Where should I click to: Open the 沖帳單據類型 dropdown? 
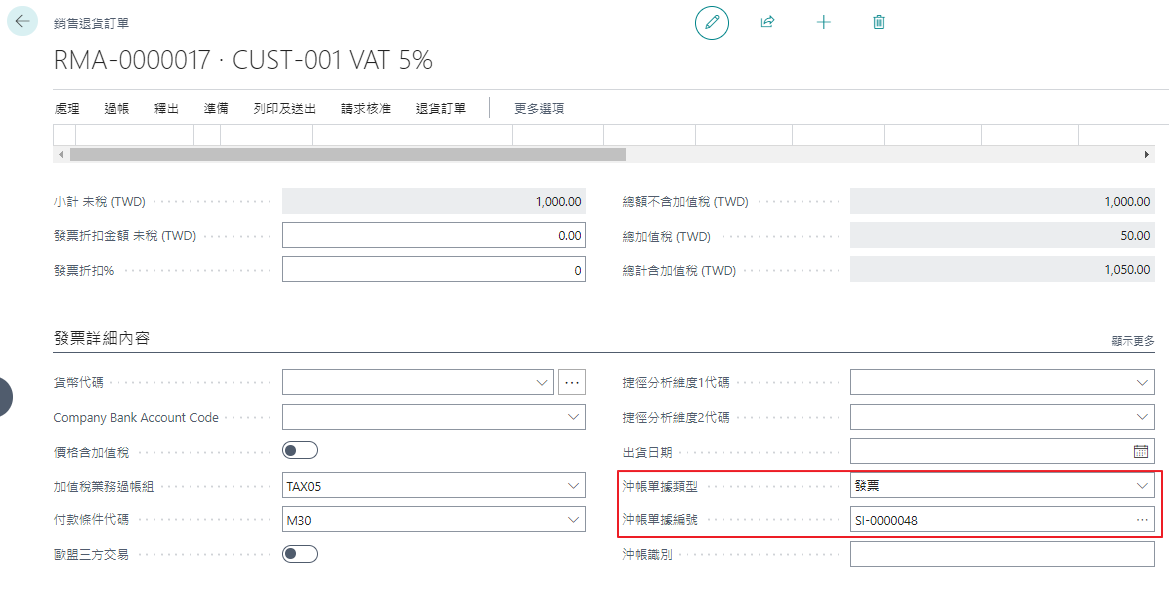tap(1142, 486)
